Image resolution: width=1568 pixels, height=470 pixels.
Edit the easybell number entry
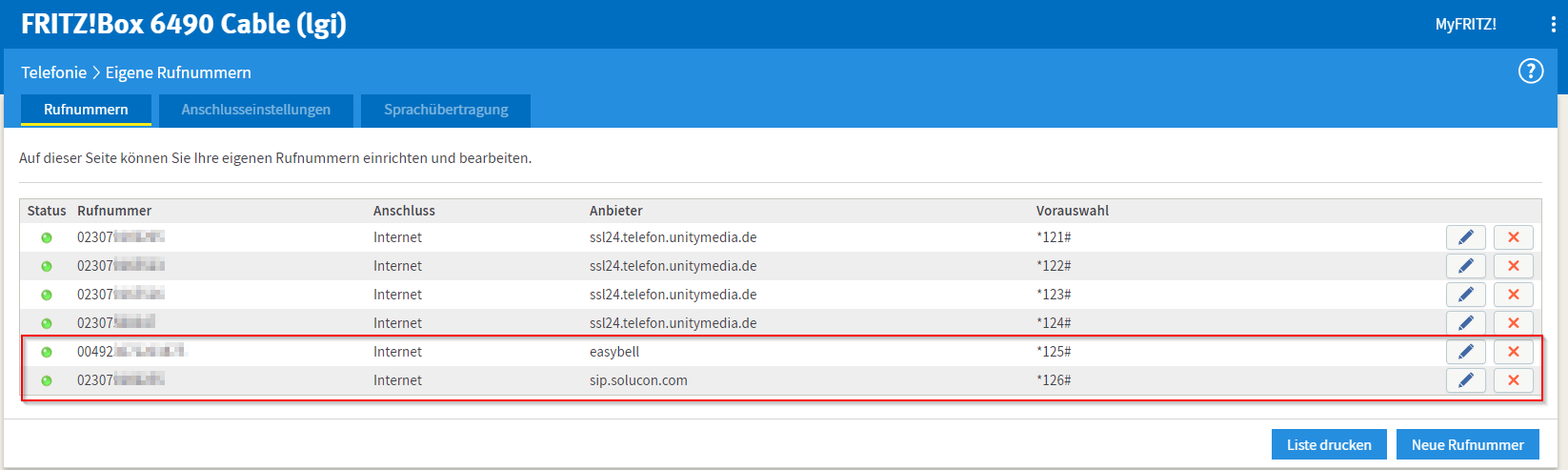tap(1465, 352)
